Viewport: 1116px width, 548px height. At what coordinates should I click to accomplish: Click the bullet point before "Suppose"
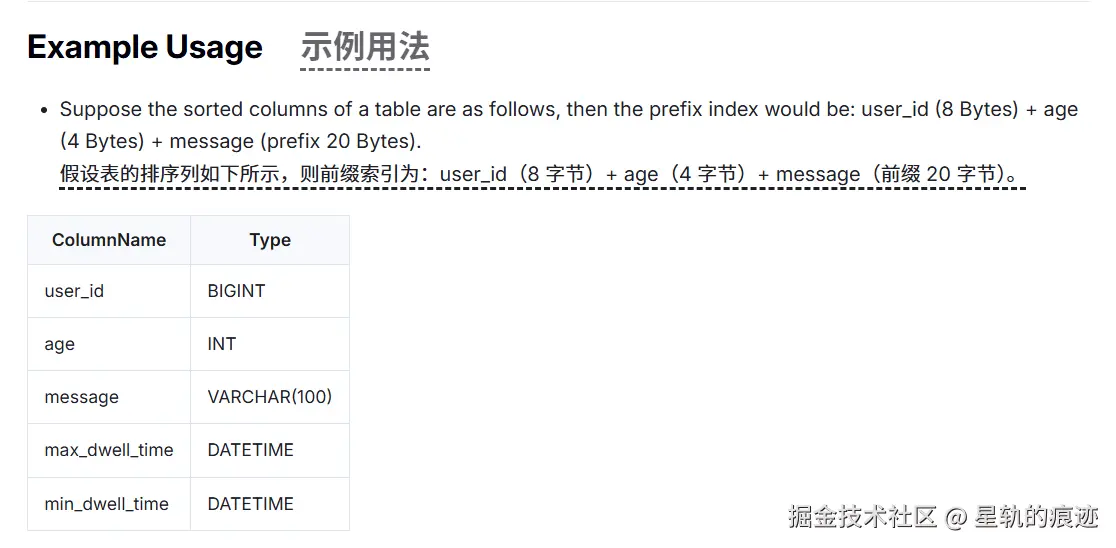coord(44,110)
